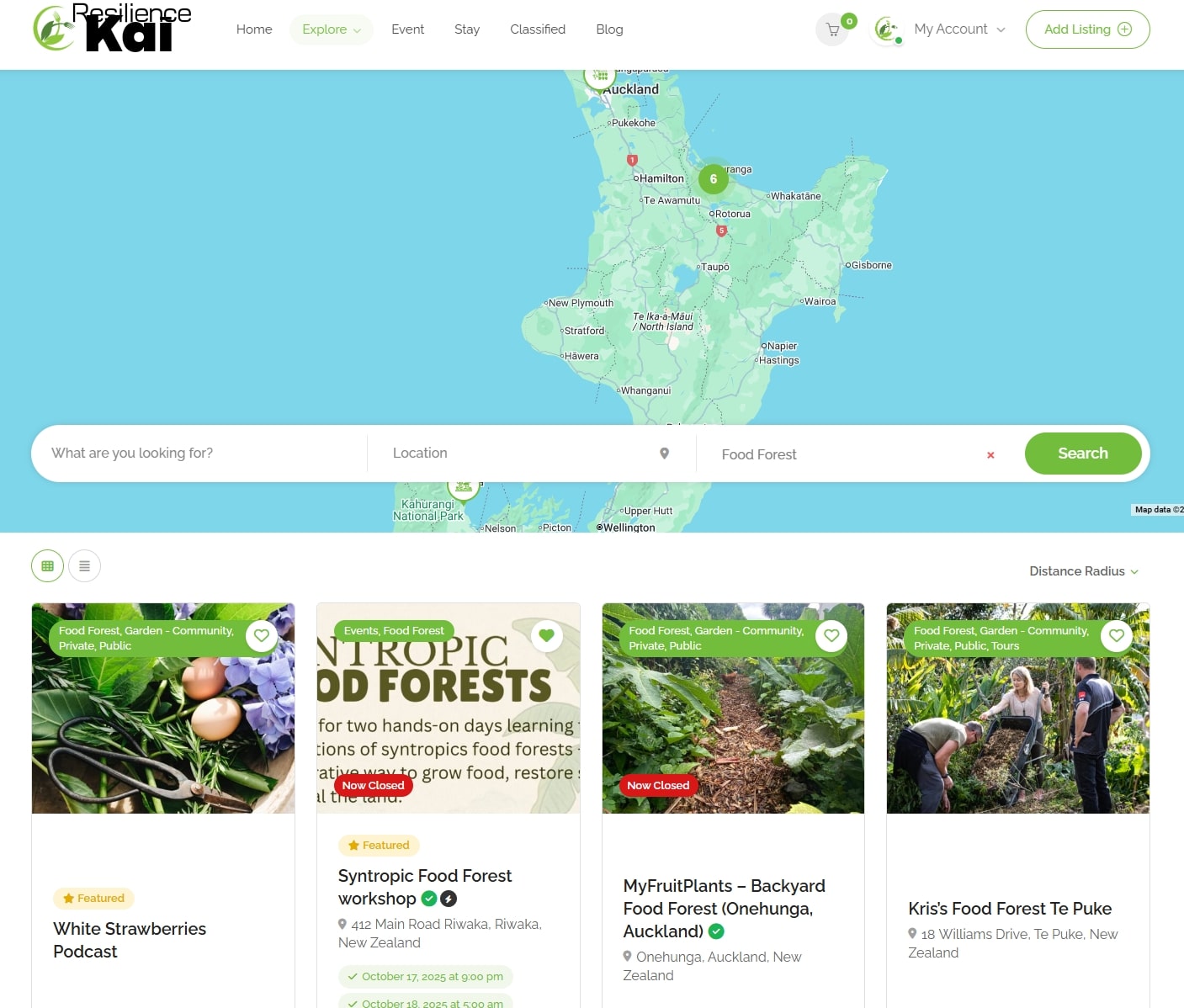Viewport: 1184px width, 1008px height.
Task: Favorite the White Strawberries Podcast listing
Action: tap(262, 636)
